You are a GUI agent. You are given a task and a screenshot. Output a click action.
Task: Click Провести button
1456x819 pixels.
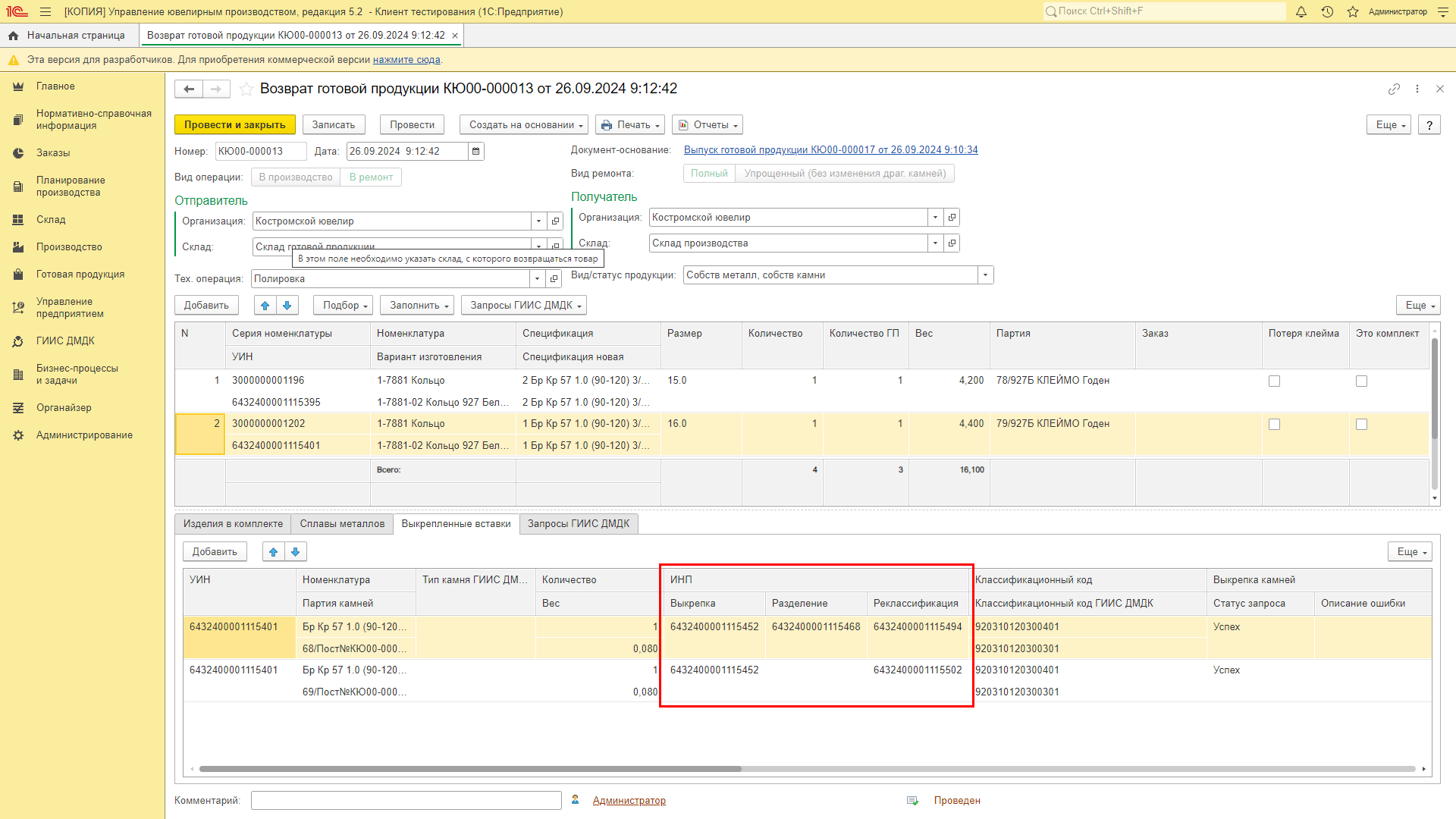tap(413, 125)
